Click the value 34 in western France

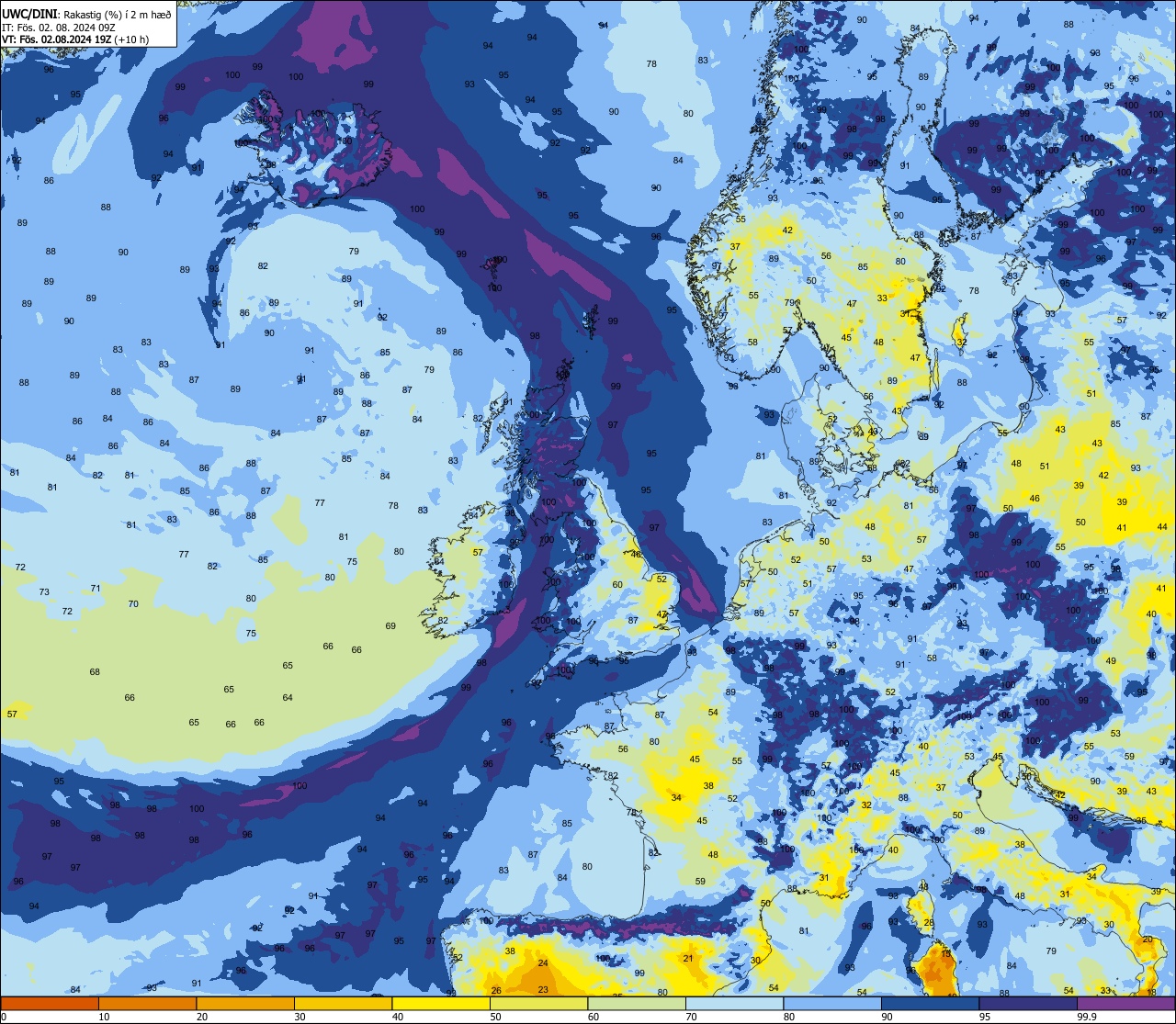676,797
